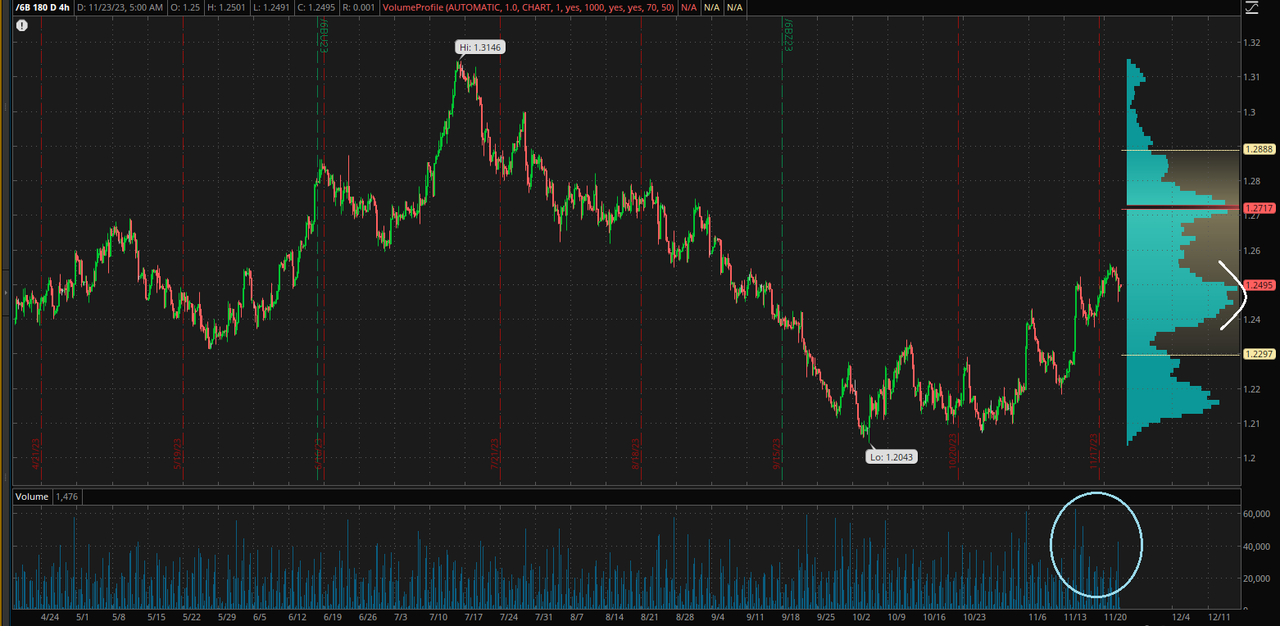Image resolution: width=1280 pixels, height=626 pixels.
Task: Click the H: 1.2501 high value
Action: pyautogui.click(x=226, y=7)
